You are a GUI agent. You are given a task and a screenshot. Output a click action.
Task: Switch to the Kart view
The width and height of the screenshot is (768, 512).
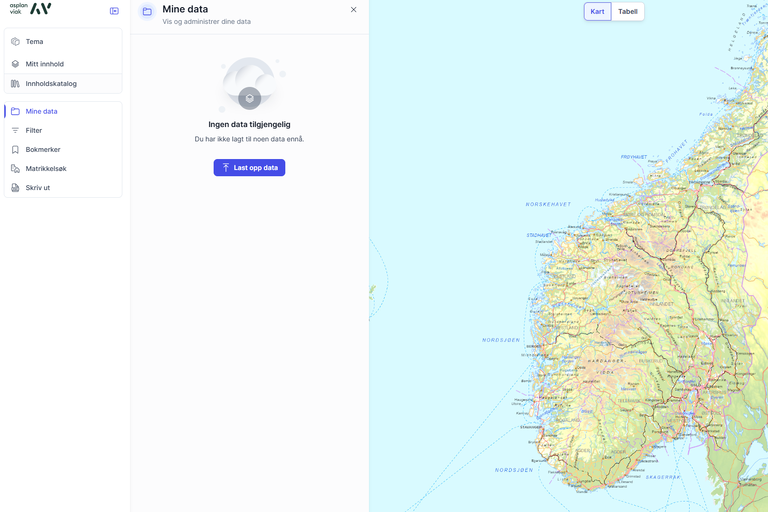[x=597, y=12]
